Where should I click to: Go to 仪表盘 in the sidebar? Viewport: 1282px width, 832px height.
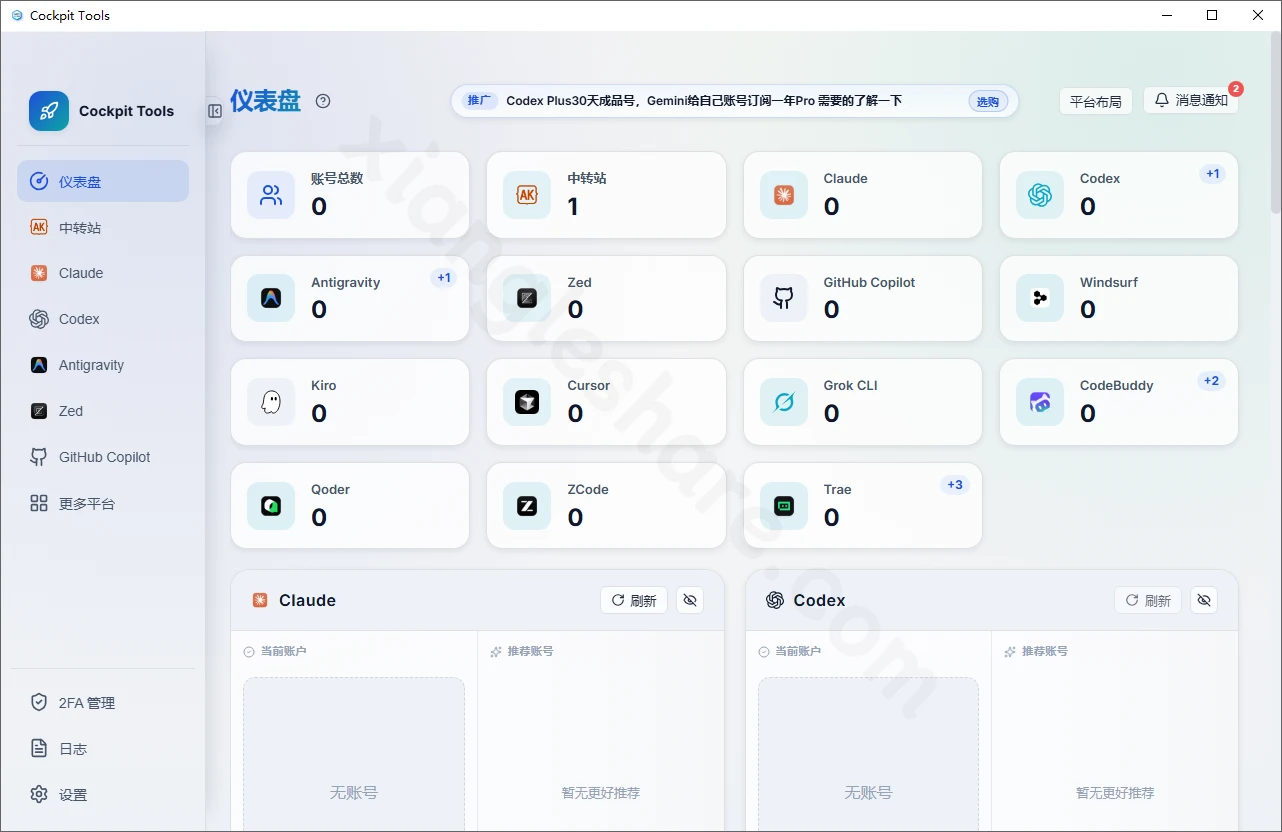(103, 181)
